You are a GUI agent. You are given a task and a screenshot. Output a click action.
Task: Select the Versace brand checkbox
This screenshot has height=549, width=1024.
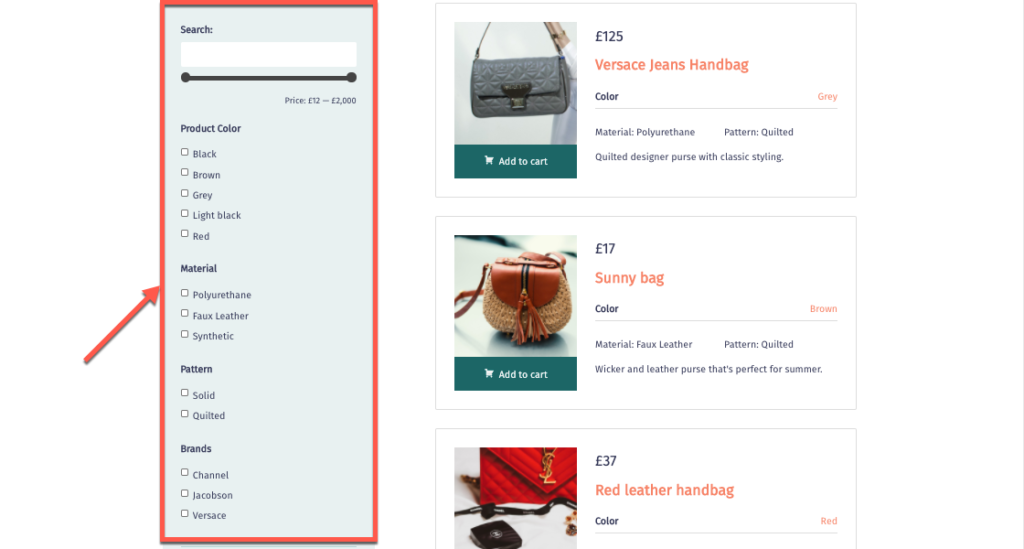[x=185, y=514]
